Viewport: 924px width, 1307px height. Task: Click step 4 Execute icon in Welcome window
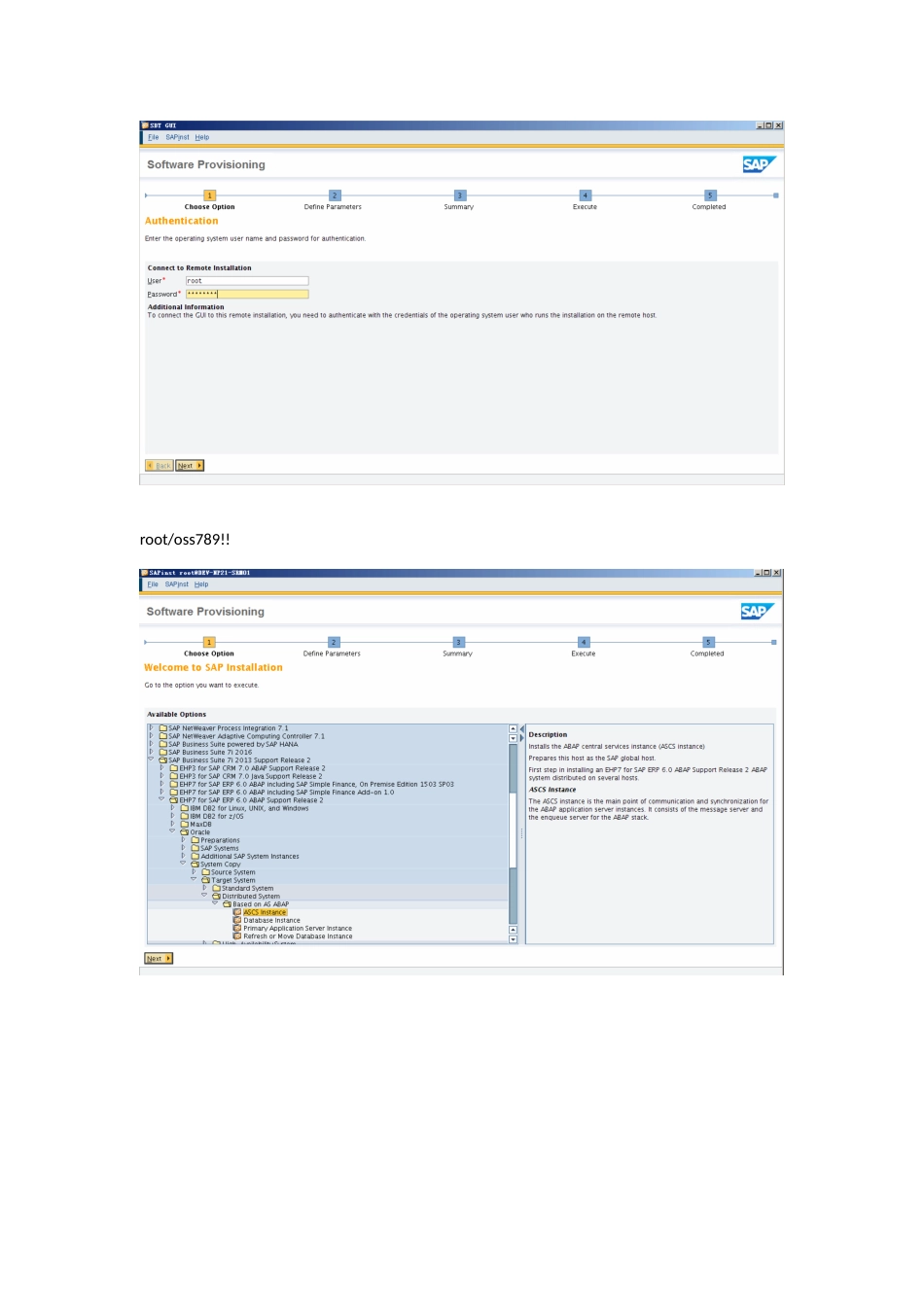pyautogui.click(x=584, y=642)
